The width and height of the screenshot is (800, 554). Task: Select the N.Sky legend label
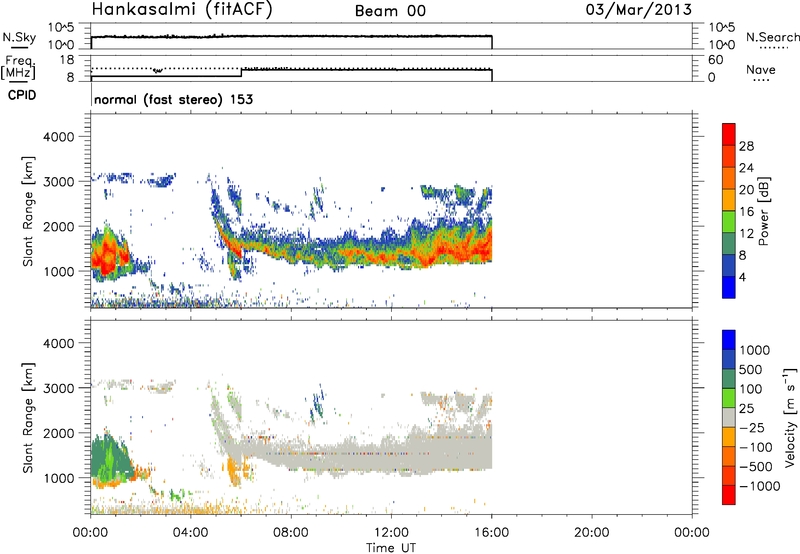tap(19, 37)
